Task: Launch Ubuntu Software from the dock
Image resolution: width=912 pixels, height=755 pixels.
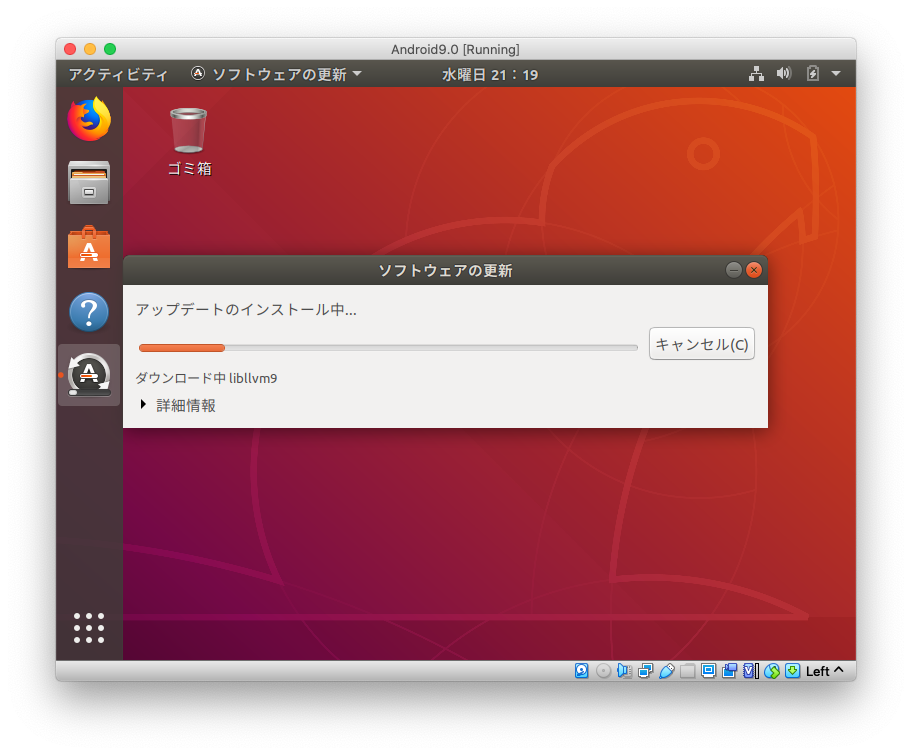Action: tap(89, 247)
